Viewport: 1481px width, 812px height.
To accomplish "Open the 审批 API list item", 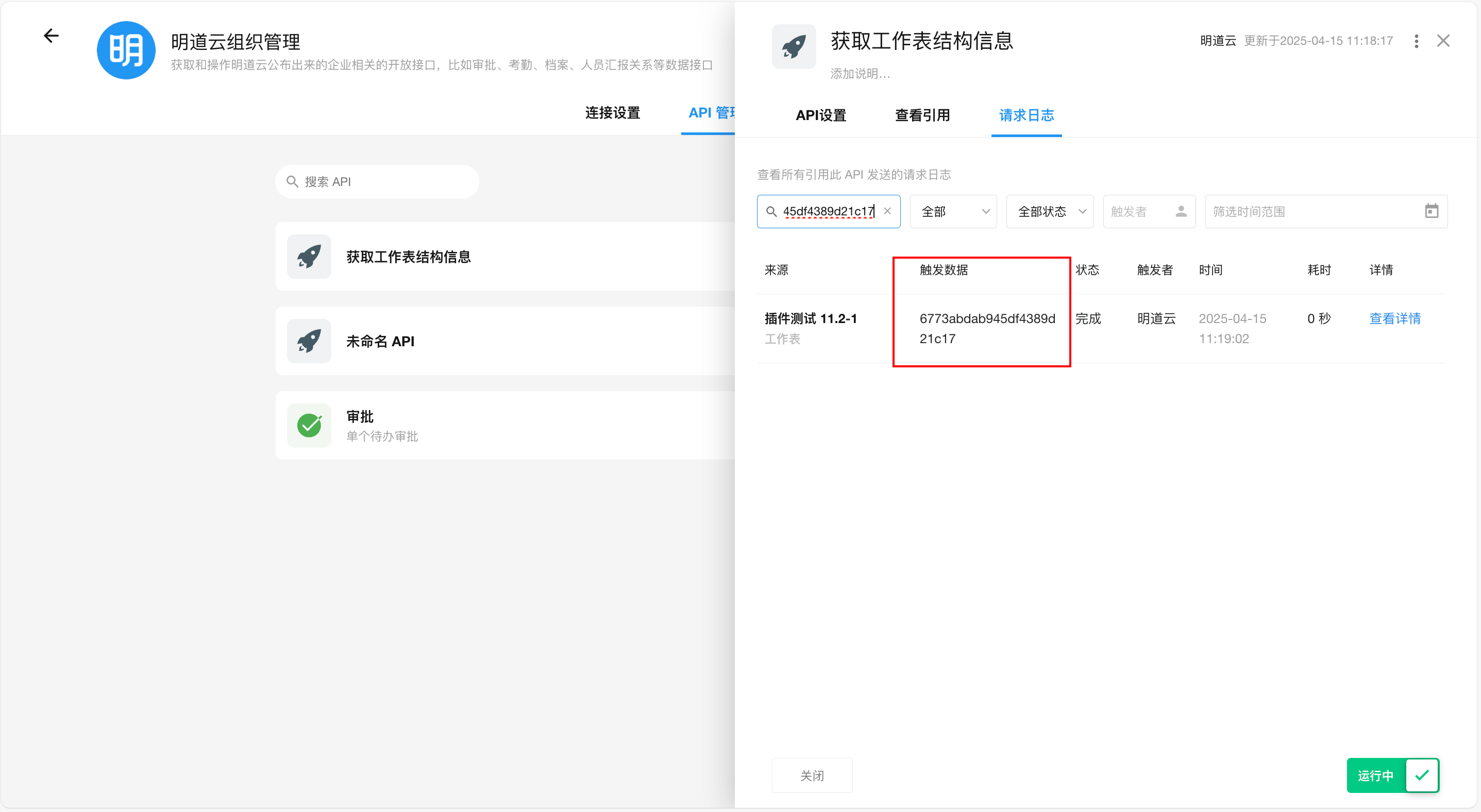I will (x=505, y=425).
